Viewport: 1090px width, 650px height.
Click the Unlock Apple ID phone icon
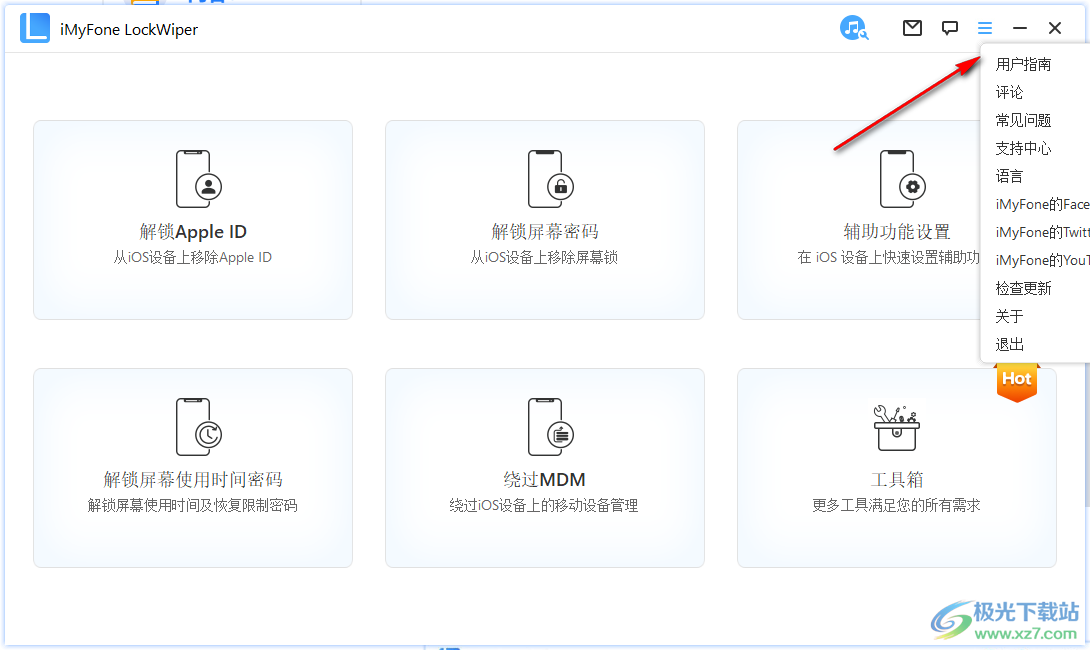198,179
